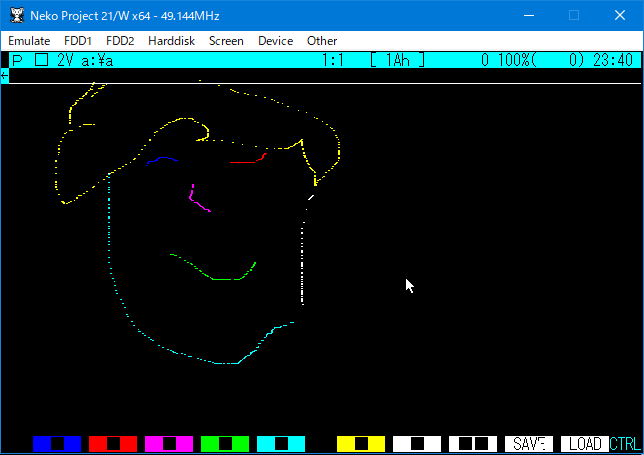Open the FDD2 floppy drive menu
The image size is (644, 455).
click(120, 41)
